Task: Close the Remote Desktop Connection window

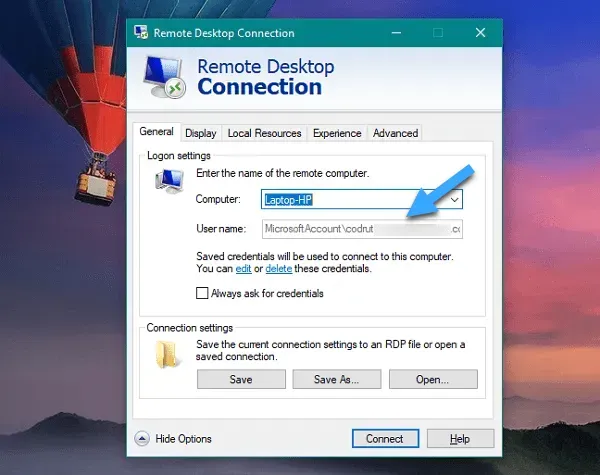Action: click(x=481, y=33)
